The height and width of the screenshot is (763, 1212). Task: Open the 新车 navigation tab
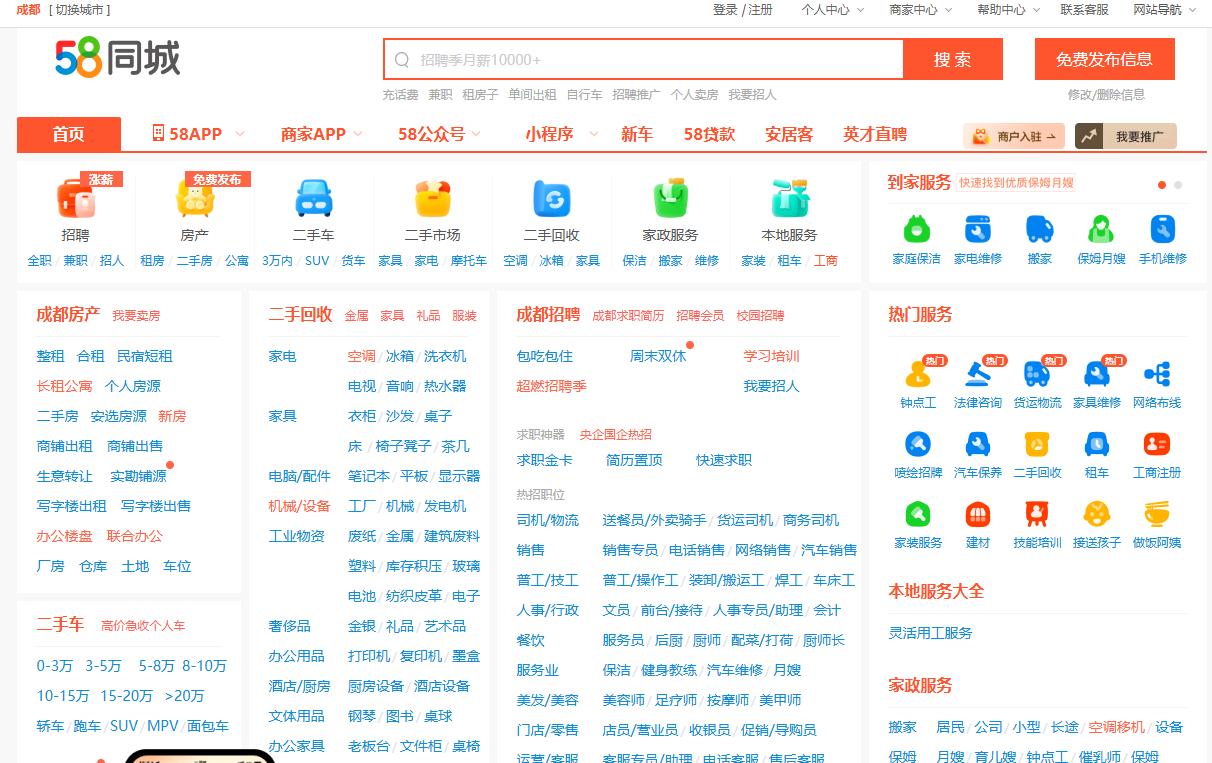pyautogui.click(x=637, y=134)
